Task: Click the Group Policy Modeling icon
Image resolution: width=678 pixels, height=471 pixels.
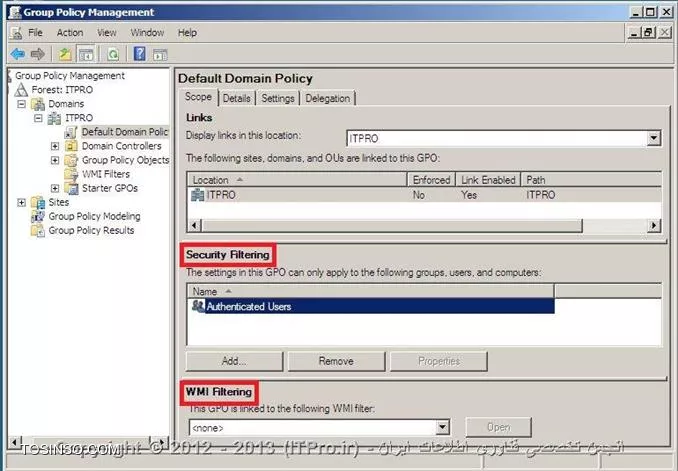Action: click(38, 216)
